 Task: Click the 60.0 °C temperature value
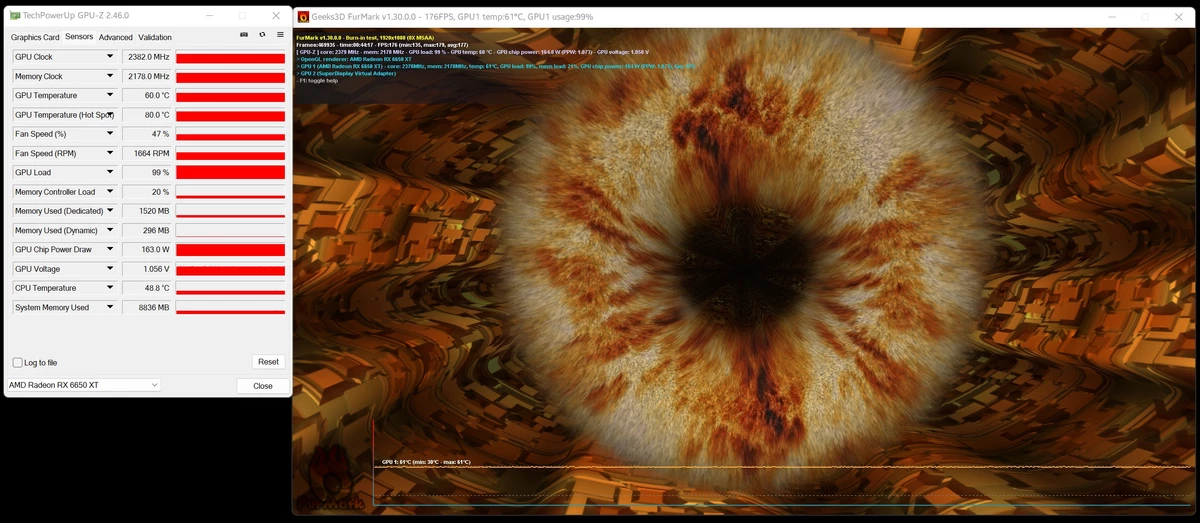[147, 95]
